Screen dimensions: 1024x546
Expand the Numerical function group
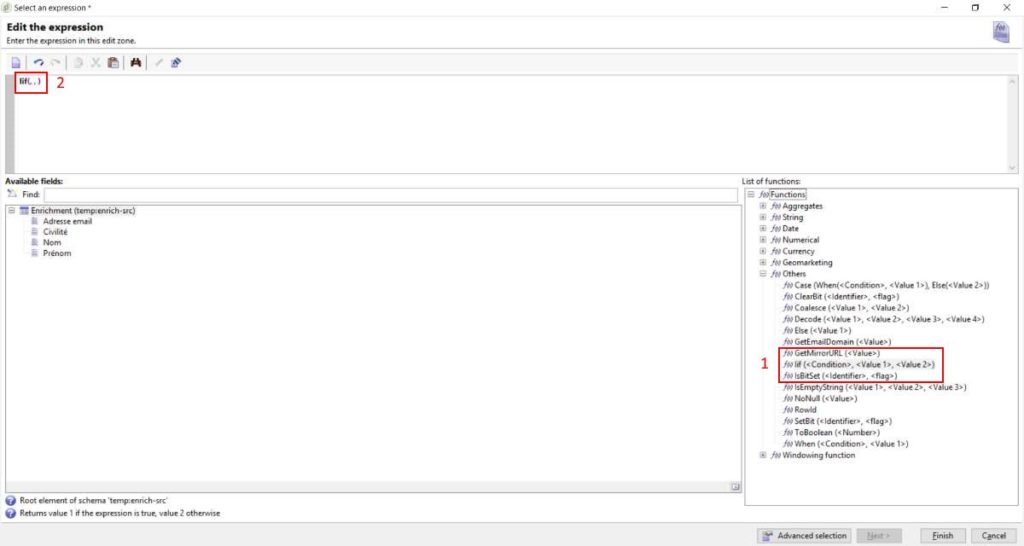click(x=762, y=240)
